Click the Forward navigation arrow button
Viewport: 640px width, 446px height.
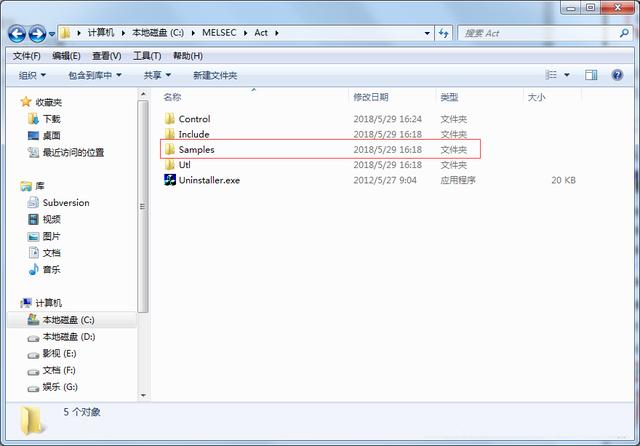pos(38,34)
